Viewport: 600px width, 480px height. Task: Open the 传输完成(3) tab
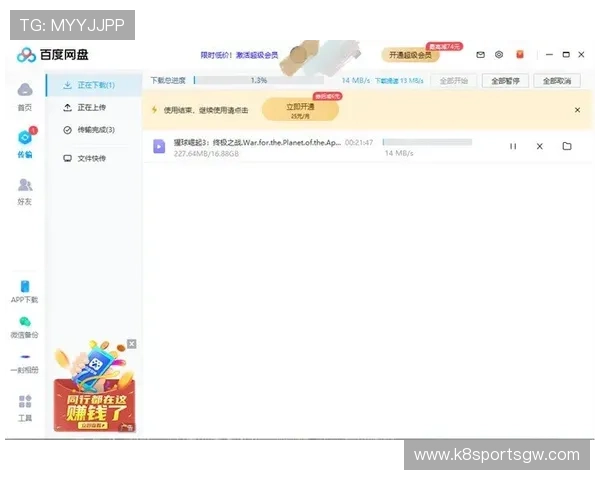click(94, 130)
